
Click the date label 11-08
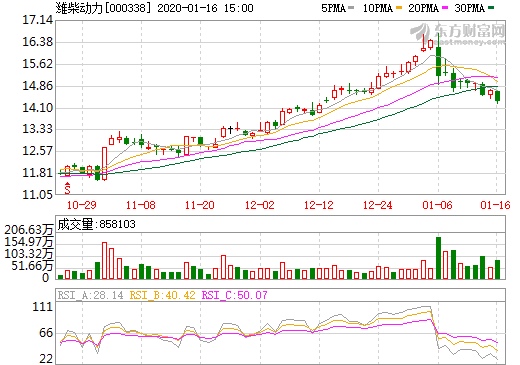(x=141, y=205)
